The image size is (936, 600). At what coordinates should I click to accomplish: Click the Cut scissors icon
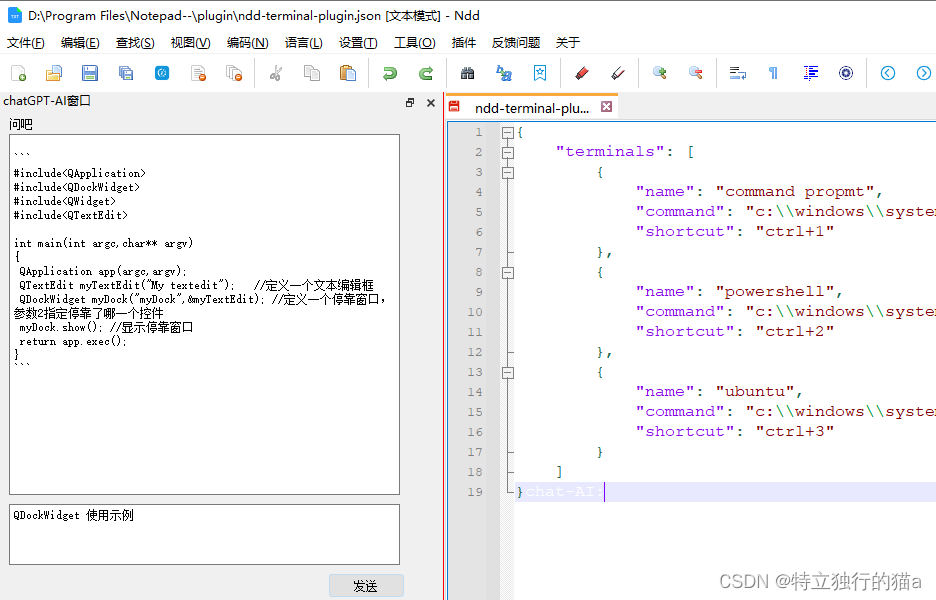(x=277, y=73)
